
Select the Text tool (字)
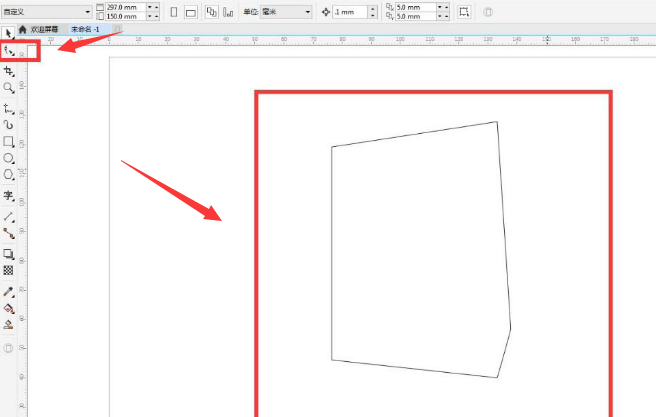8,195
